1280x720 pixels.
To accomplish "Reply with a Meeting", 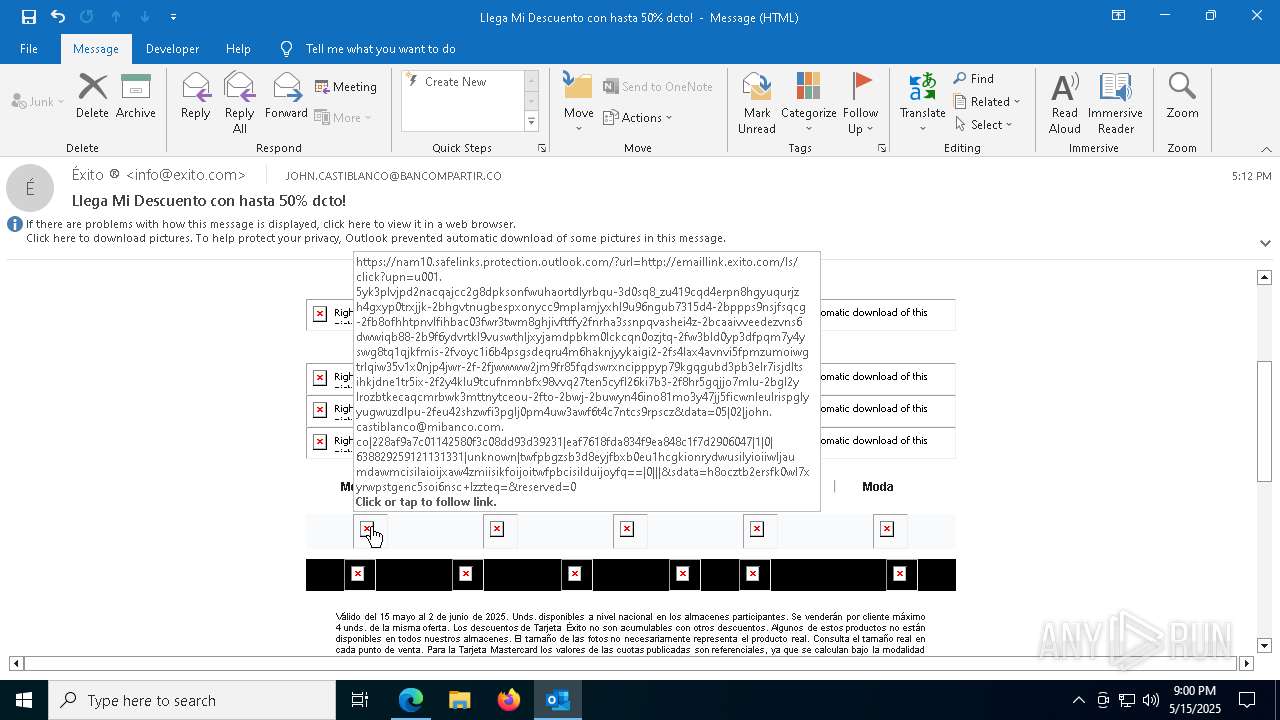I will [346, 87].
